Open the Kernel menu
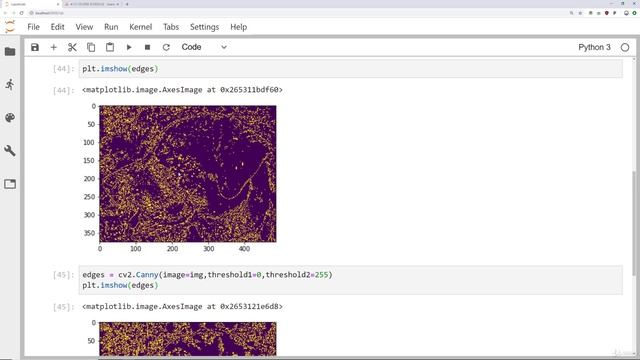 point(140,27)
